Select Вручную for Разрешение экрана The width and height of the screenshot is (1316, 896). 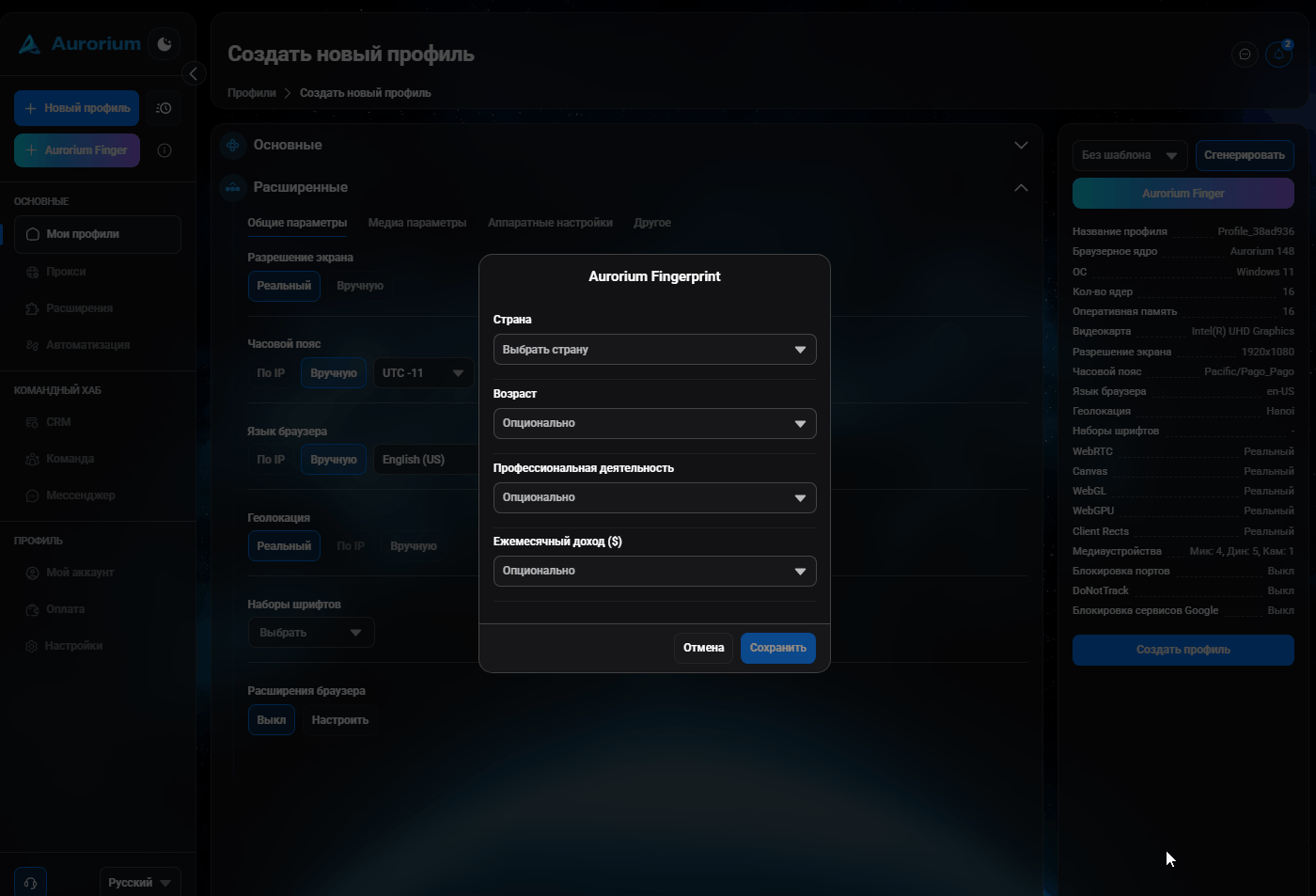[x=360, y=286]
